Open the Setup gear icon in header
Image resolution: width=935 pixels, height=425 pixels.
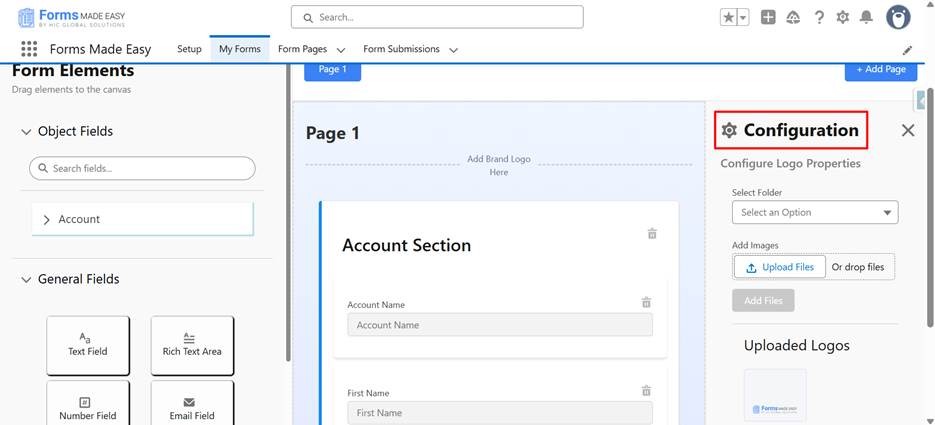[x=842, y=17]
